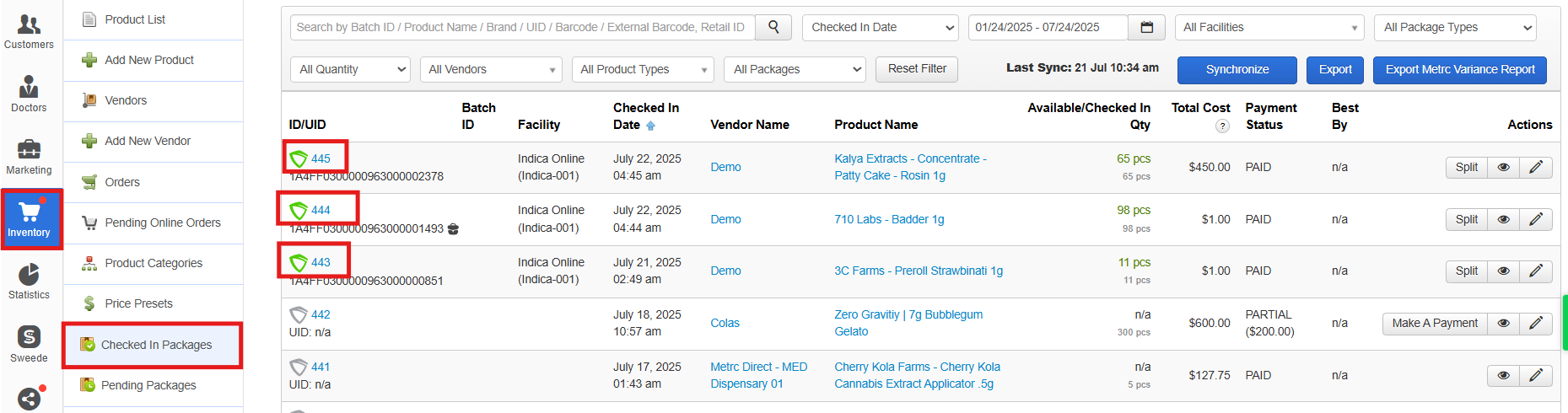Expand the All Facilities dropdown

pyautogui.click(x=1269, y=27)
